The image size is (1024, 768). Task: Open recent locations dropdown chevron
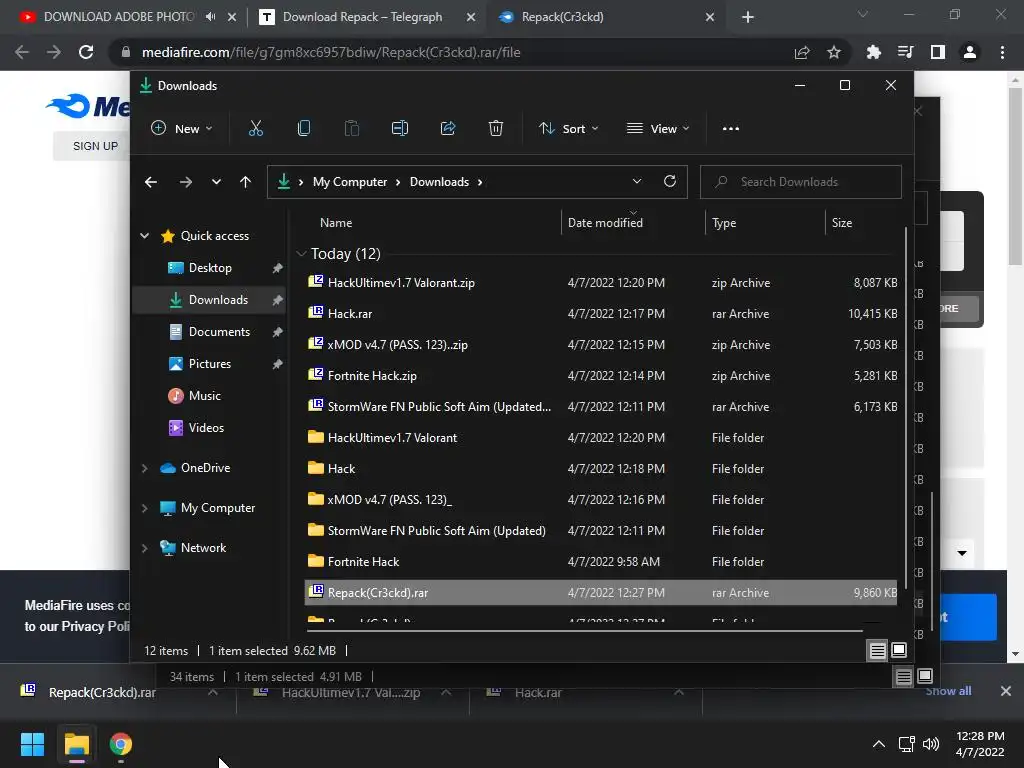coord(216,182)
